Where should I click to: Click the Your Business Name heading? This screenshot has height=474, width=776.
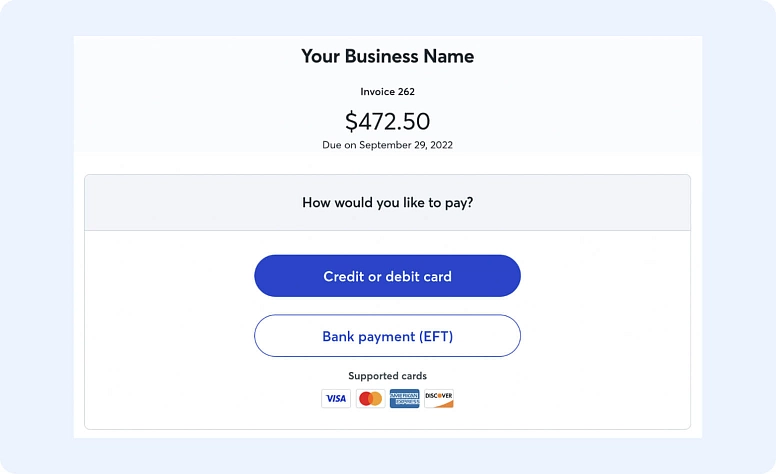tap(388, 56)
